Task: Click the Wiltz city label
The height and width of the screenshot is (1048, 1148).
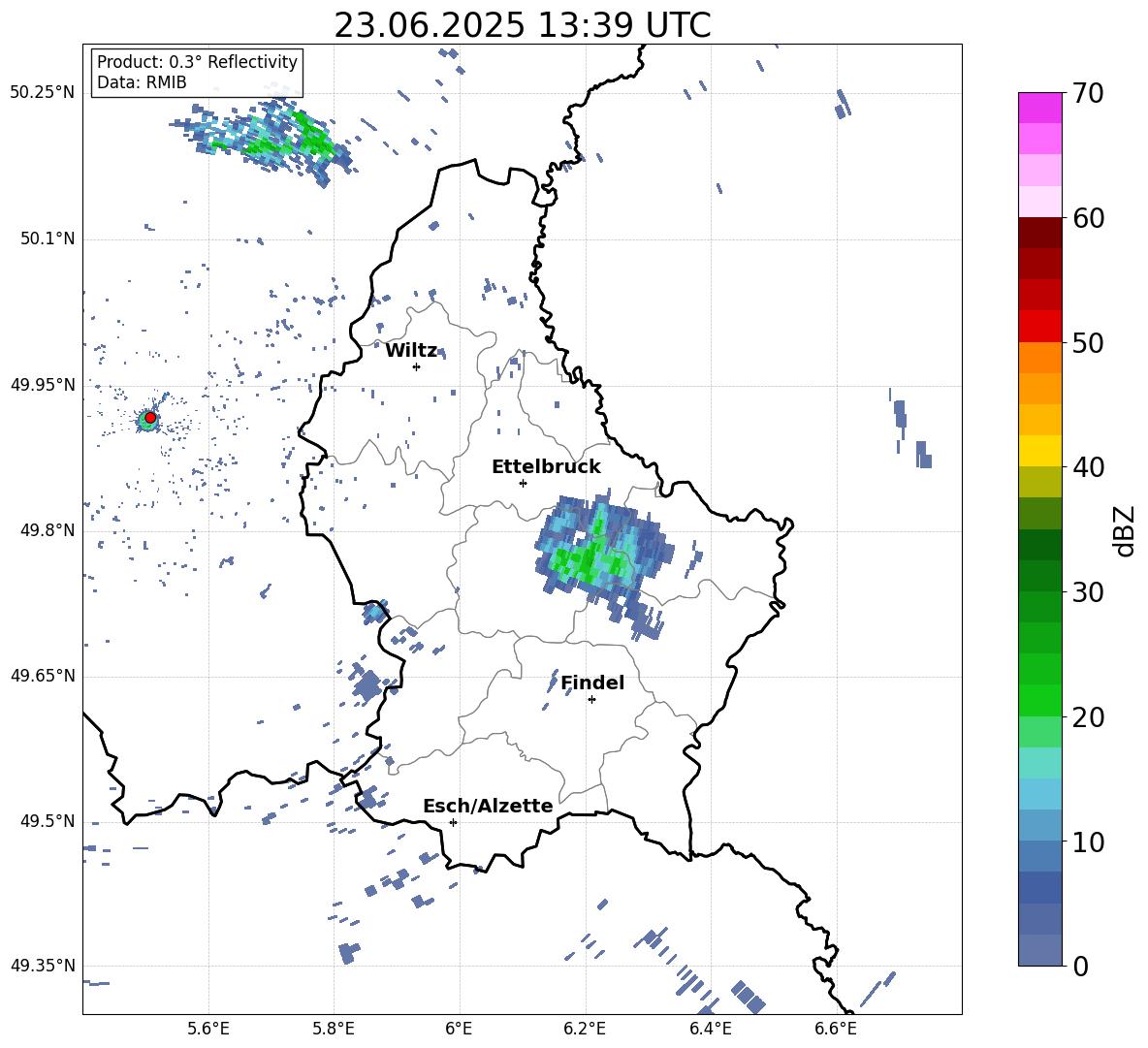Action: click(411, 351)
